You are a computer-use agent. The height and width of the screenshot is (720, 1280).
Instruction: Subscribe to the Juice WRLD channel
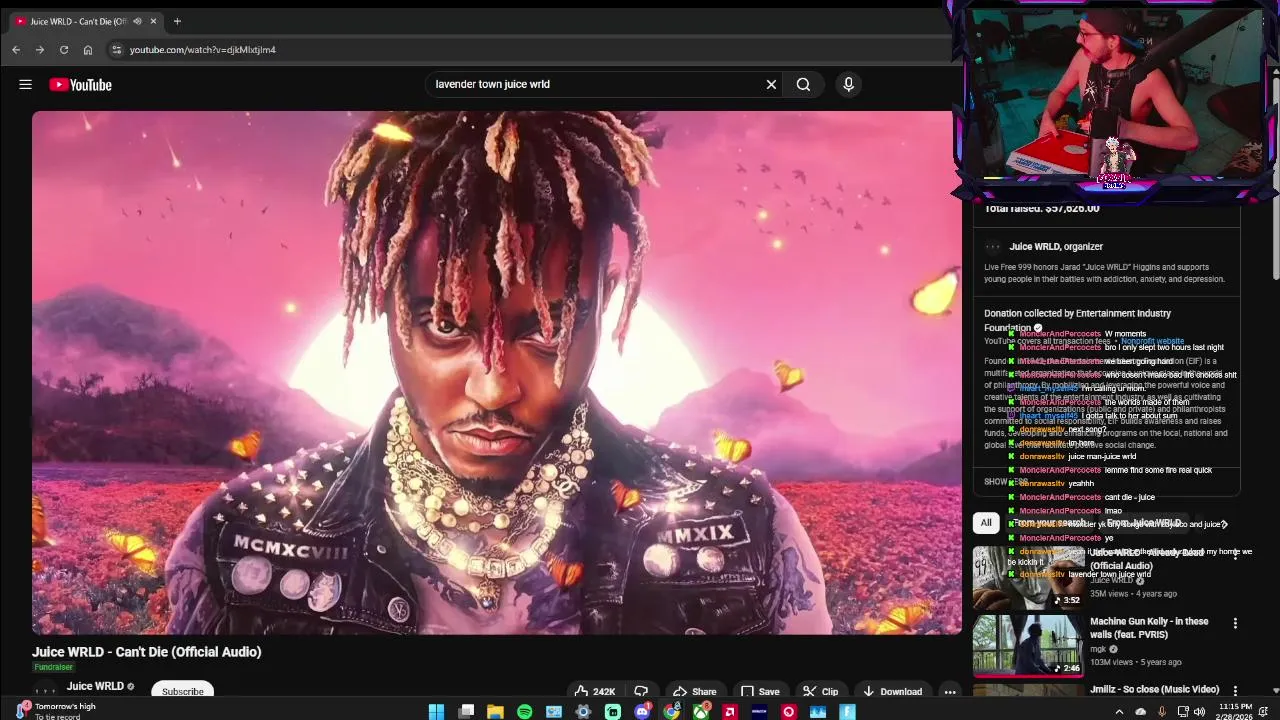(183, 691)
